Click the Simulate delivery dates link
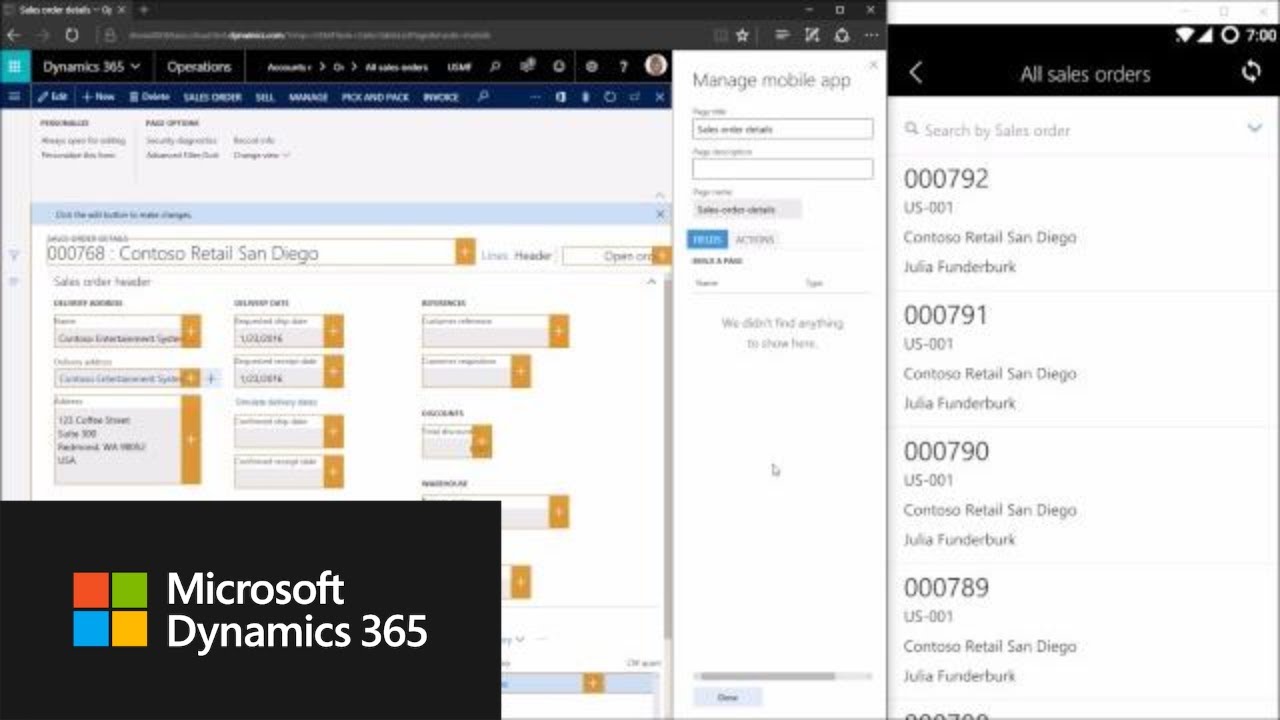 pyautogui.click(x=276, y=402)
